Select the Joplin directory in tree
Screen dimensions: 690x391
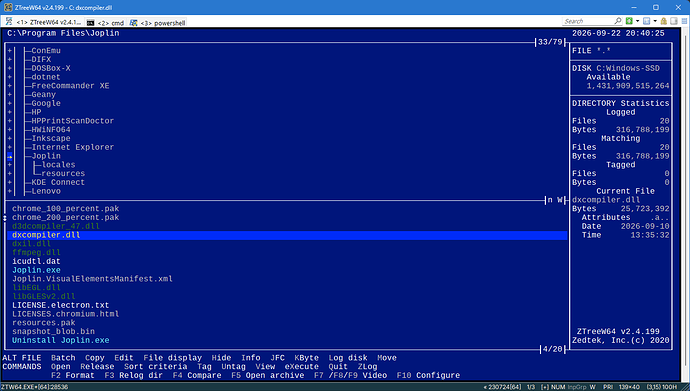(x=46, y=156)
